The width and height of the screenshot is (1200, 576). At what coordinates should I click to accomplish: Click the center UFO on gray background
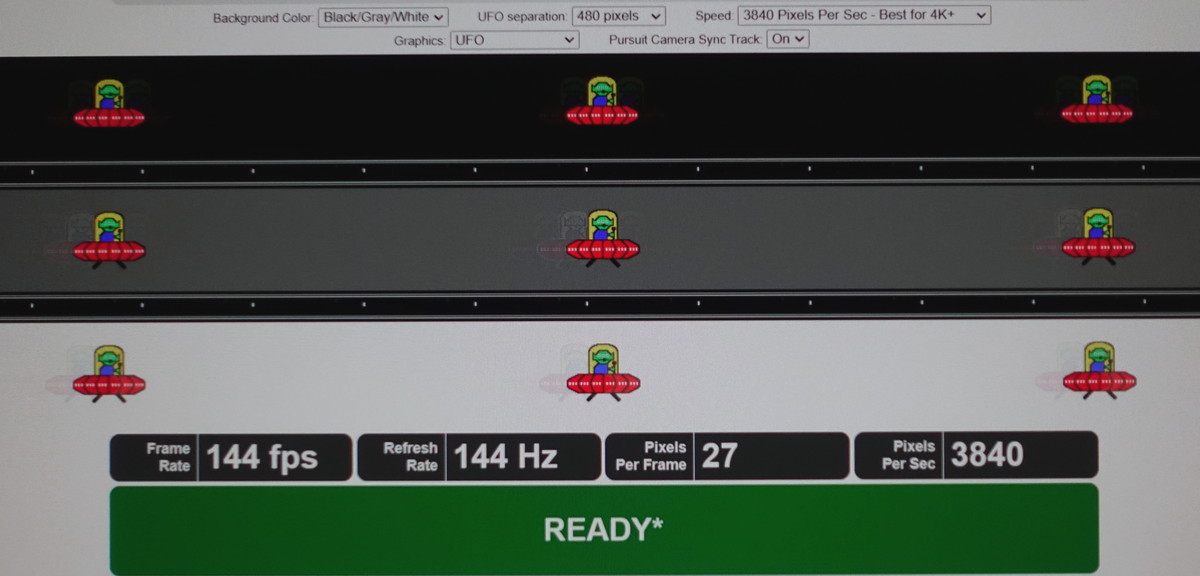click(602, 238)
